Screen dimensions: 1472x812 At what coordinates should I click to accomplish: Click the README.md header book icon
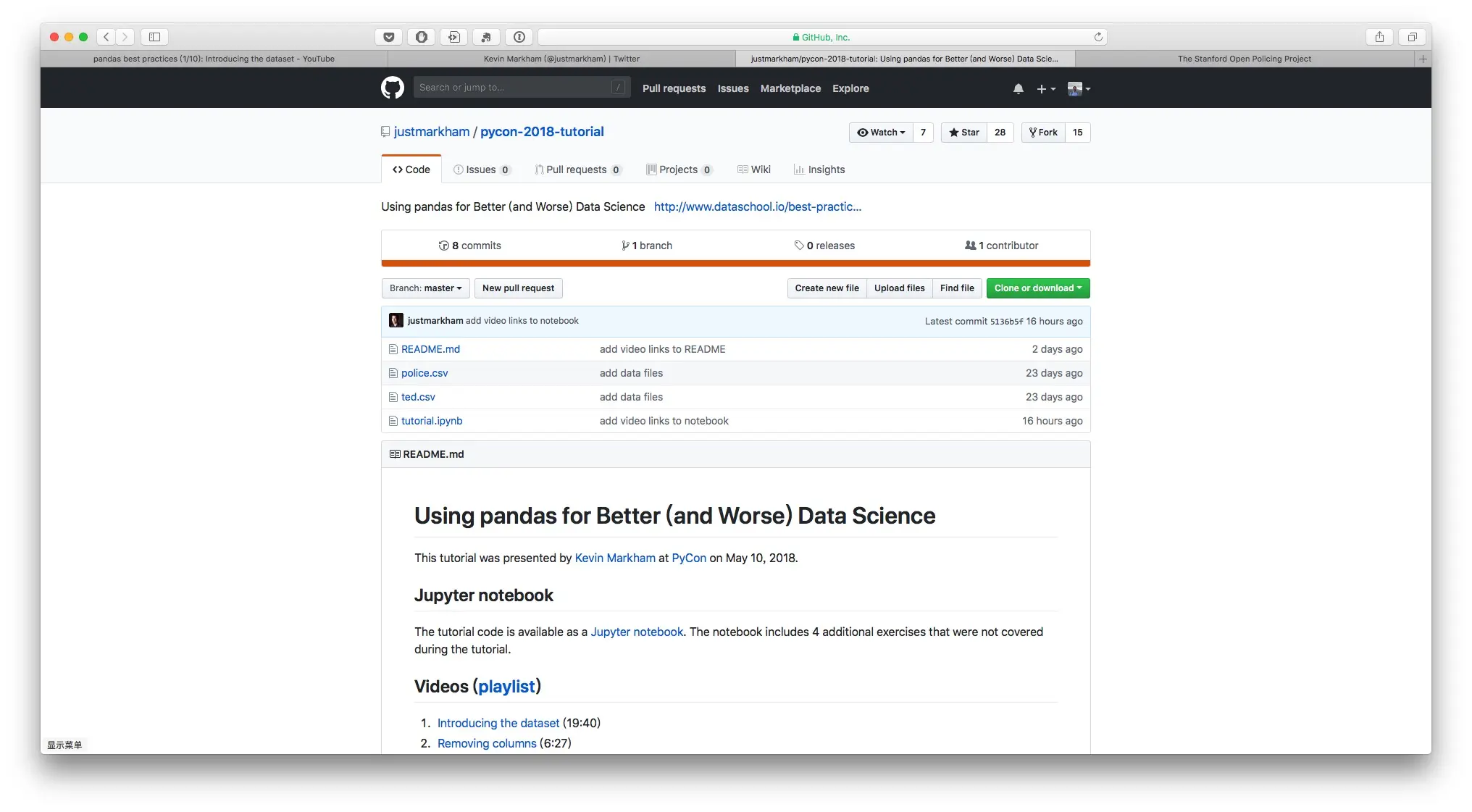coord(395,454)
